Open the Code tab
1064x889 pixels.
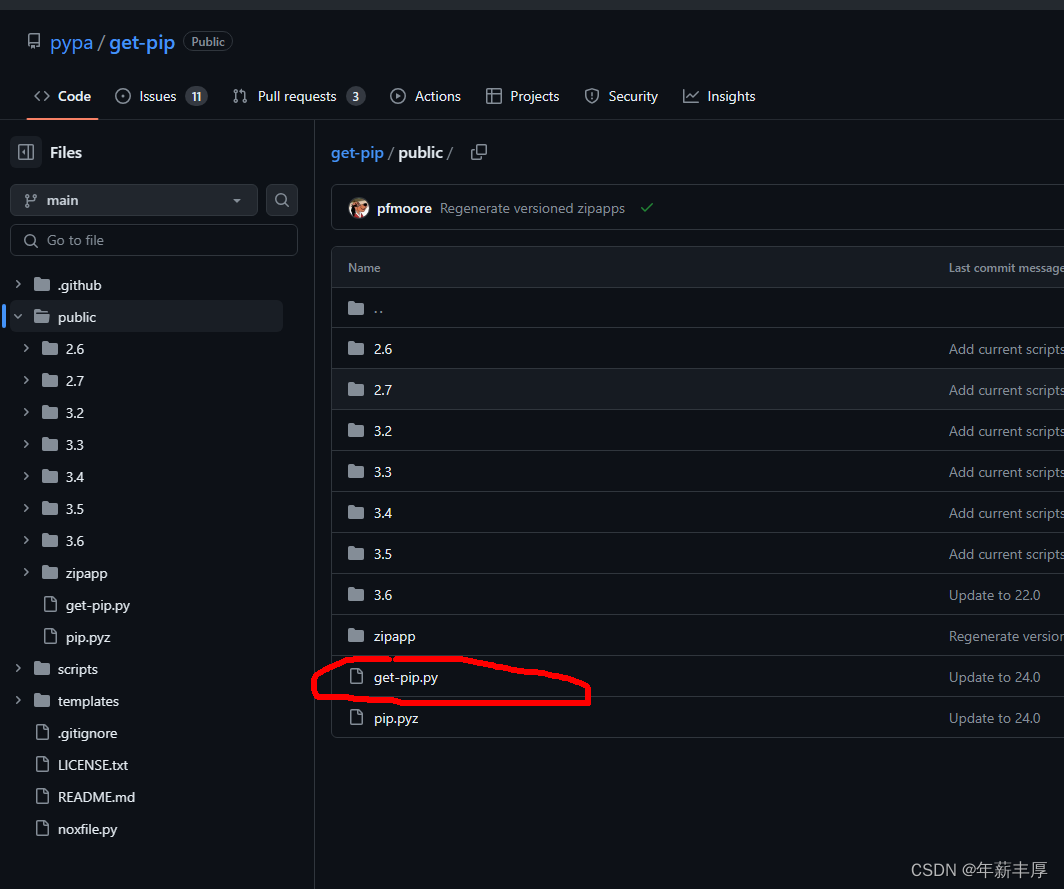coord(62,96)
